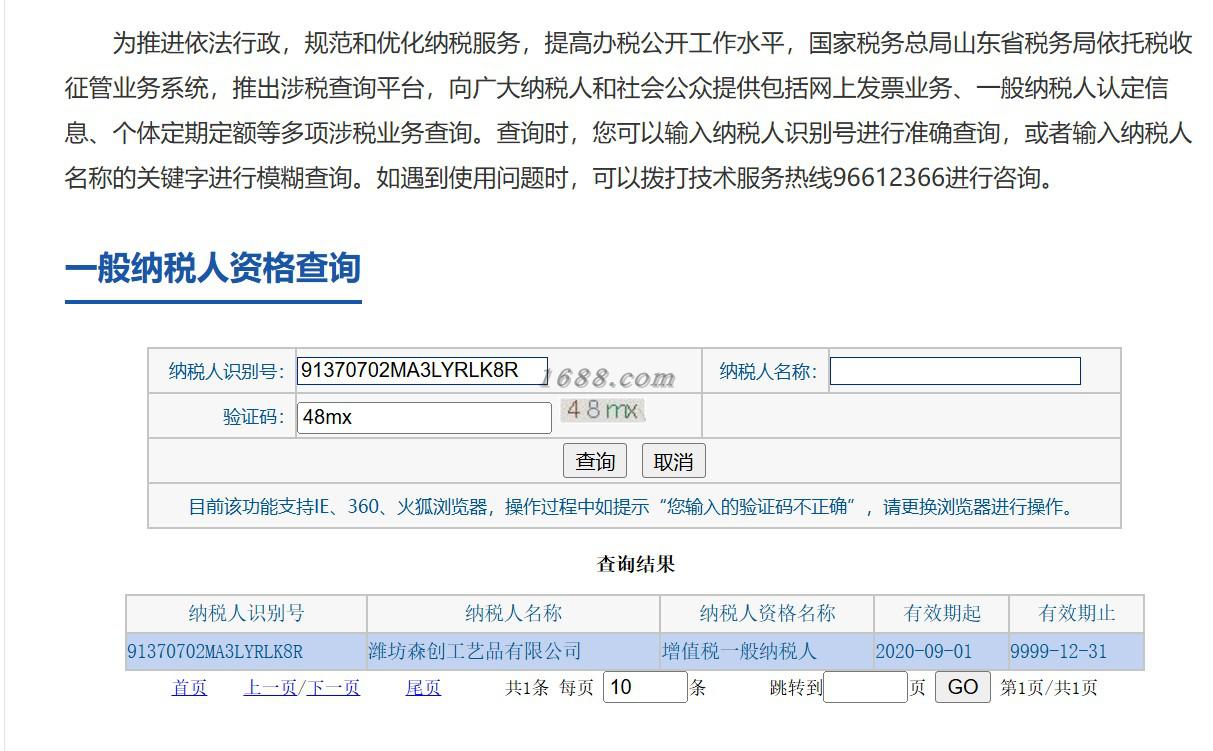Click the 跳转到 page number field
Viewport: 1213px width, 751px height.
tap(865, 687)
